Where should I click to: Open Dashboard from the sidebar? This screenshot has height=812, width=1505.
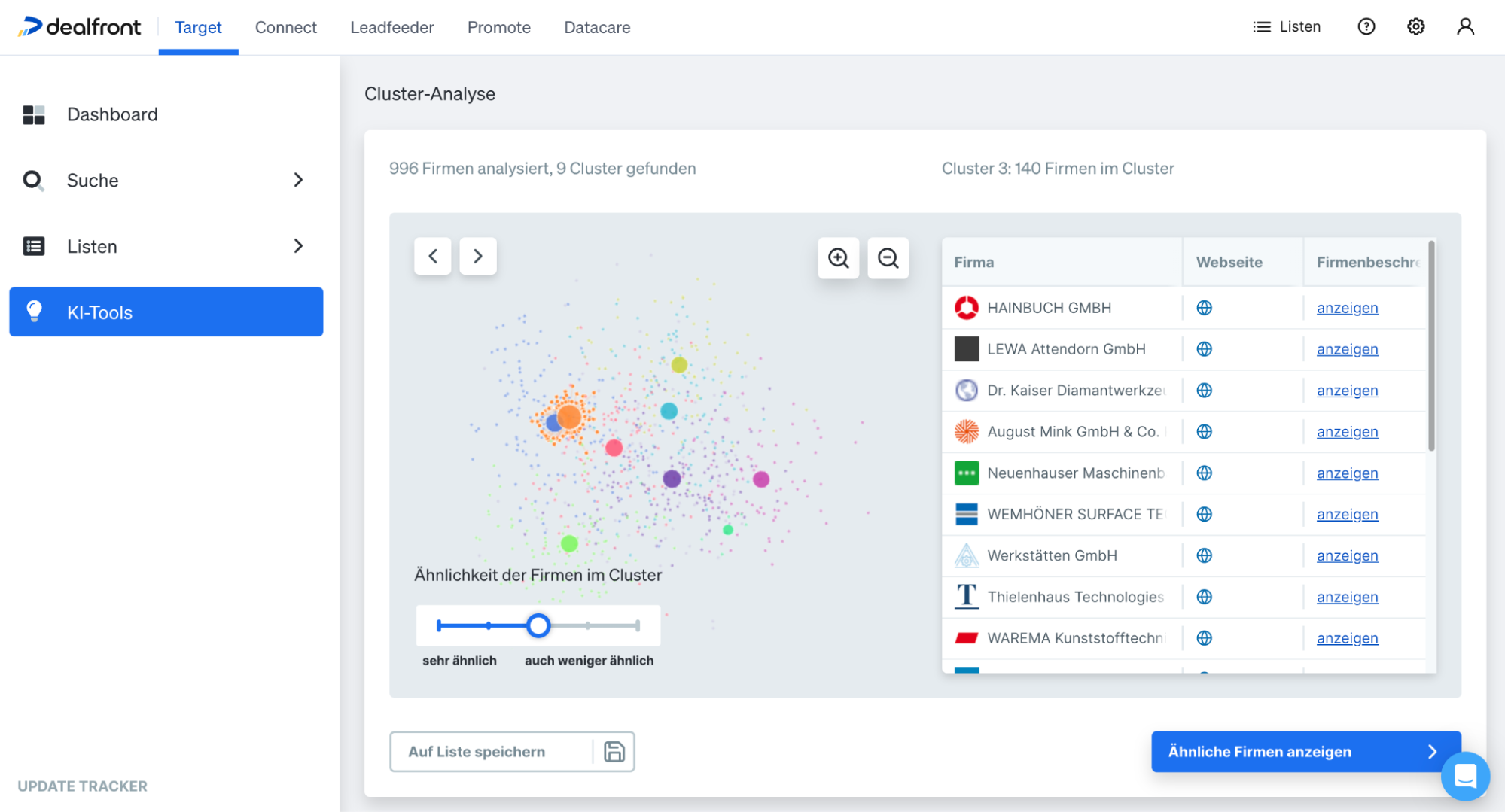(x=111, y=114)
